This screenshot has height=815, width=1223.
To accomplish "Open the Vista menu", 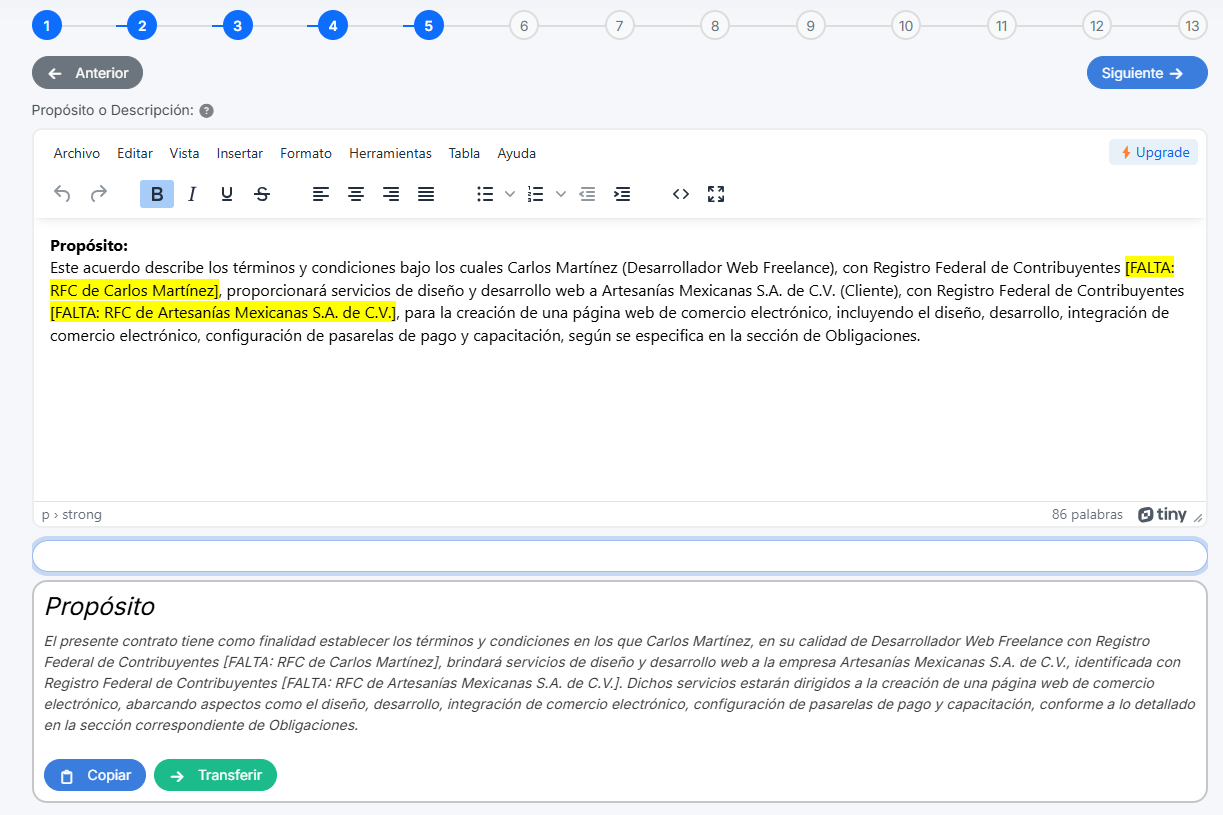I will pos(185,153).
